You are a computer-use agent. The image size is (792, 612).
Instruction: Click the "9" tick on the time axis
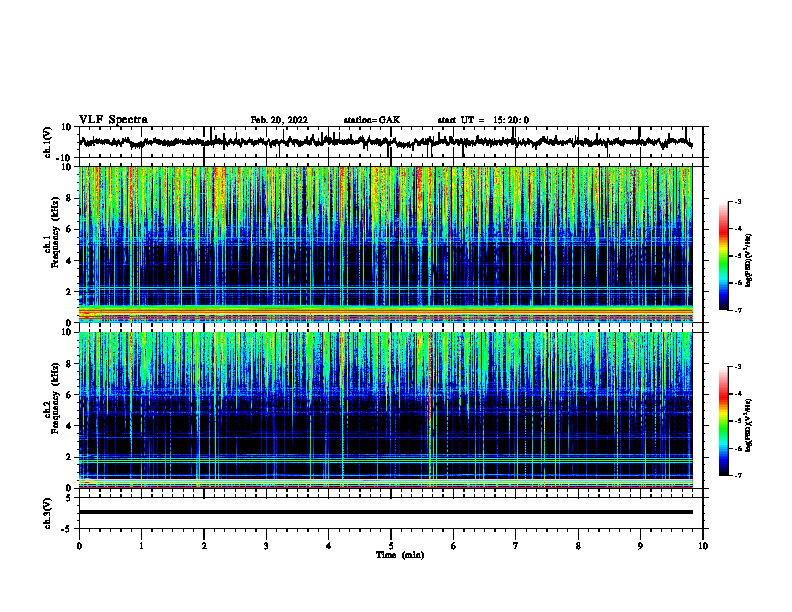[x=640, y=546]
